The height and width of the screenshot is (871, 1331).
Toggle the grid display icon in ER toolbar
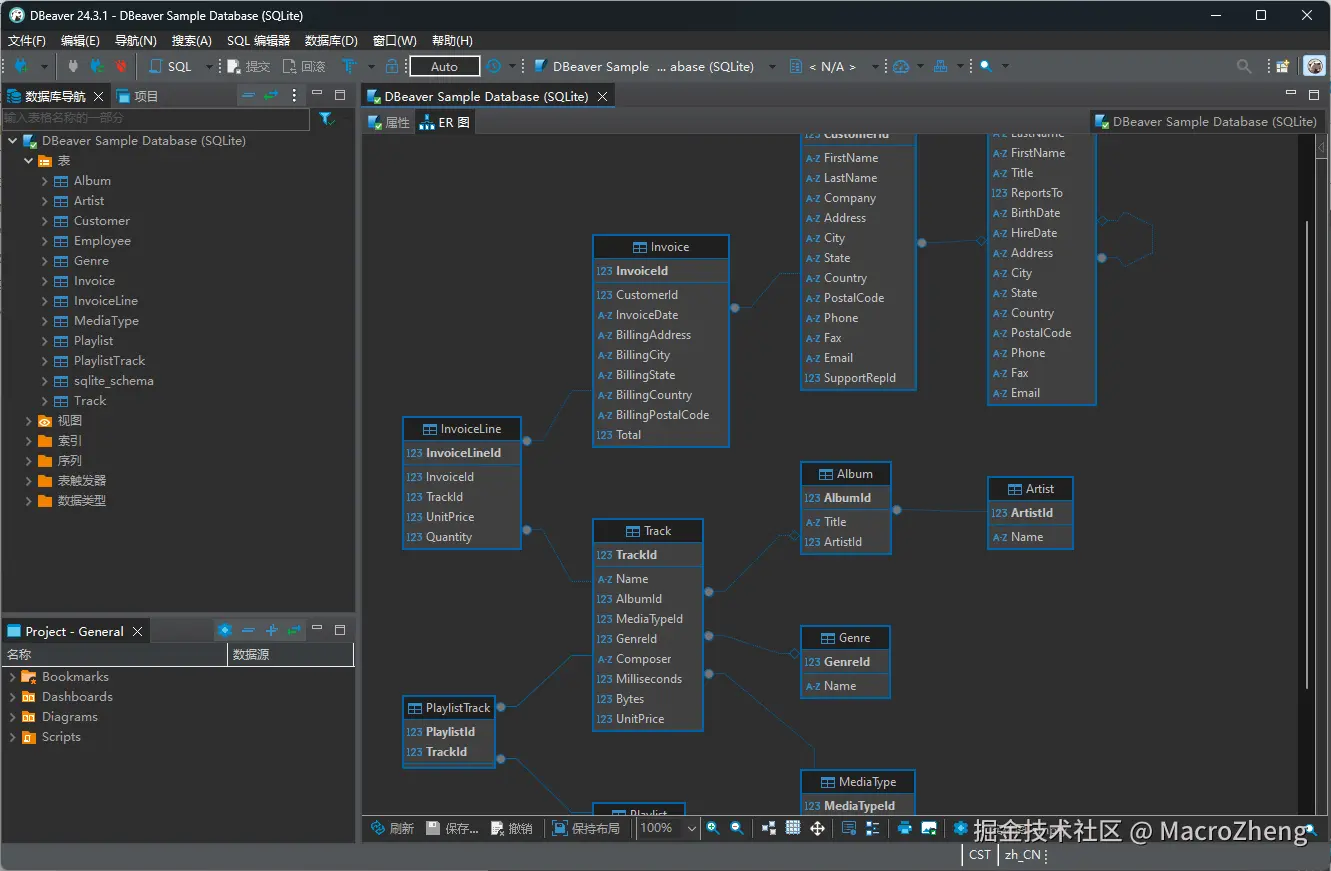point(793,828)
